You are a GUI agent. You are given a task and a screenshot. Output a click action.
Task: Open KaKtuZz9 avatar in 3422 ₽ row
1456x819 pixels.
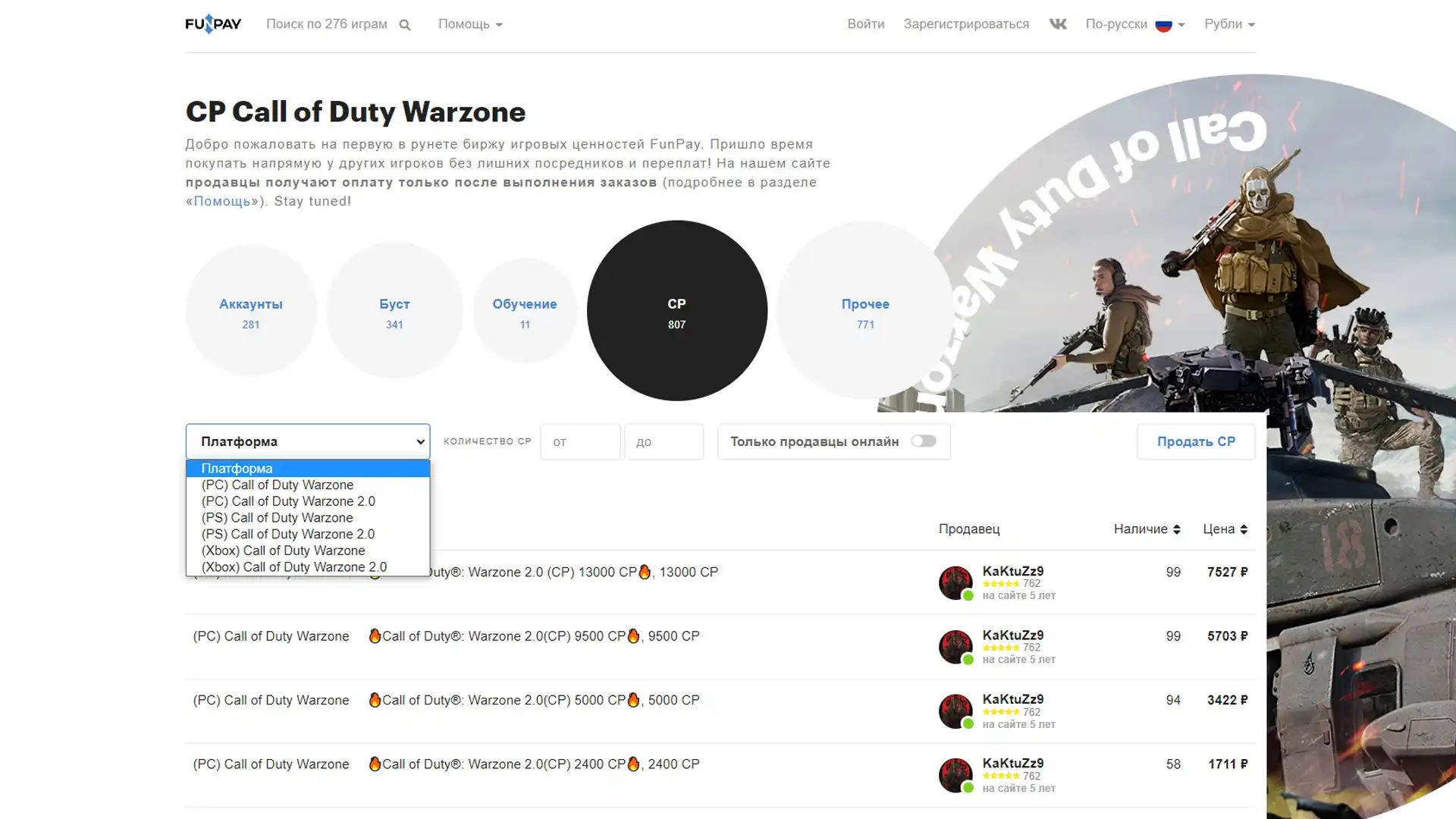coord(955,711)
